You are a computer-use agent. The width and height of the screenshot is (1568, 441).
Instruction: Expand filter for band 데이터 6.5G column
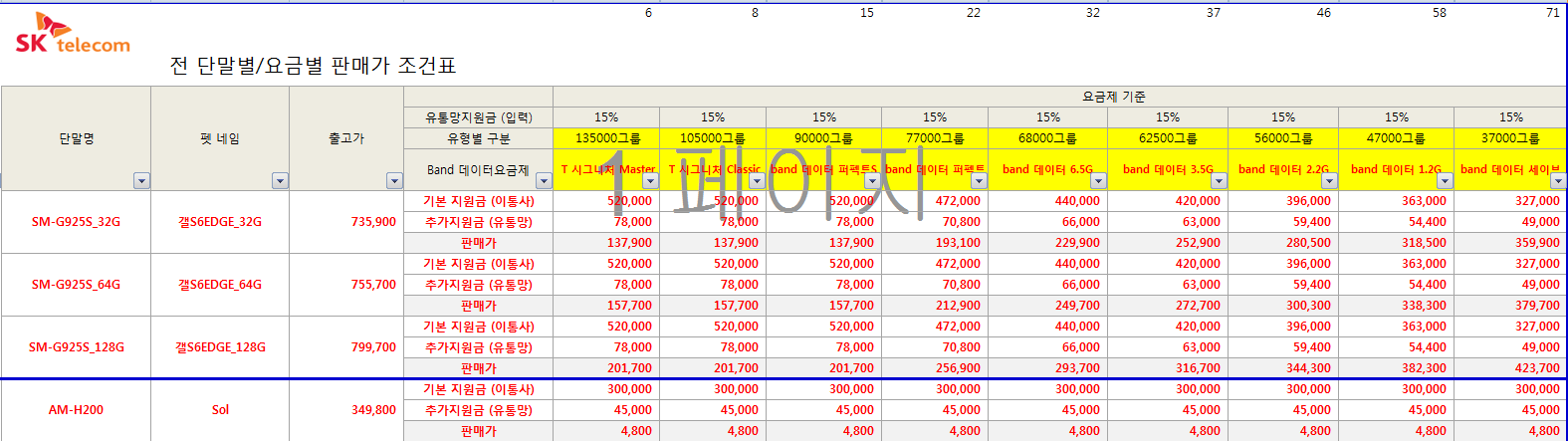tap(1098, 180)
